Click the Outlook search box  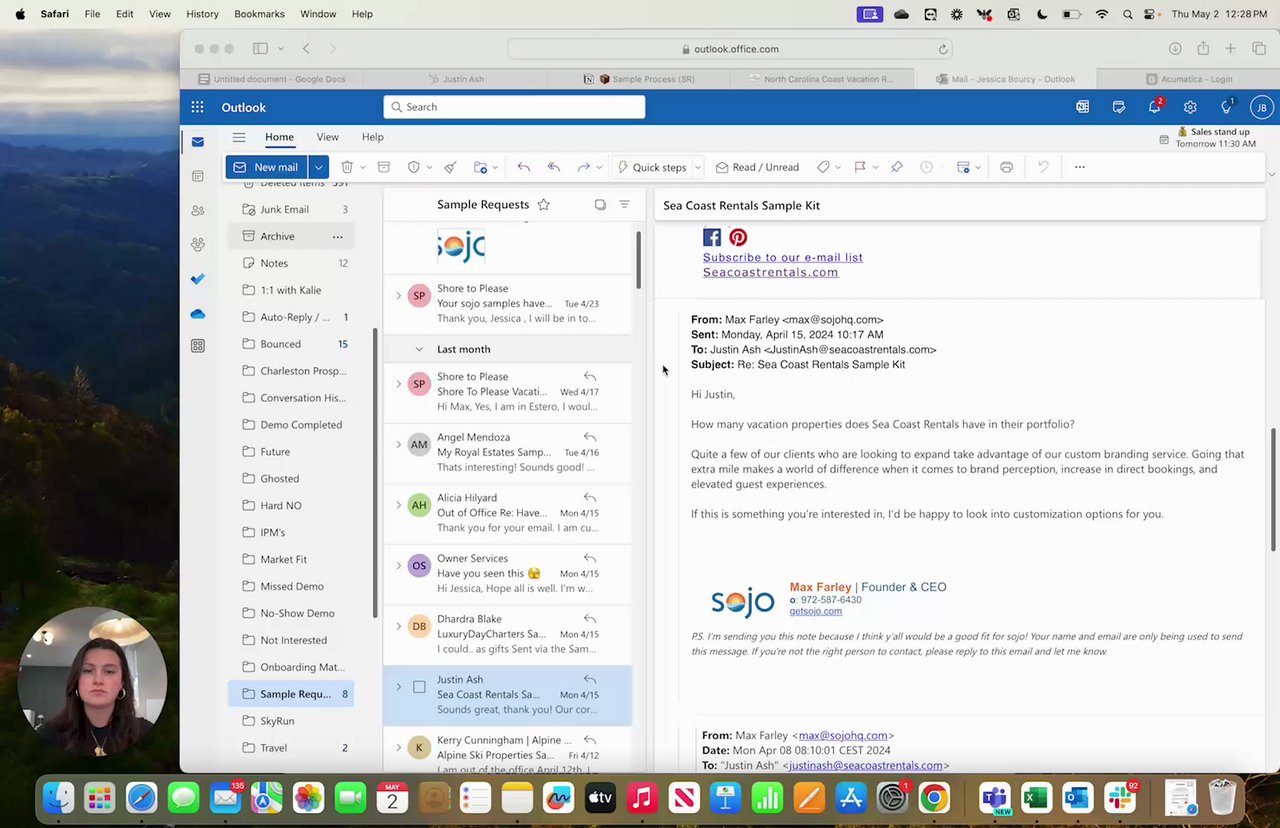tap(514, 107)
